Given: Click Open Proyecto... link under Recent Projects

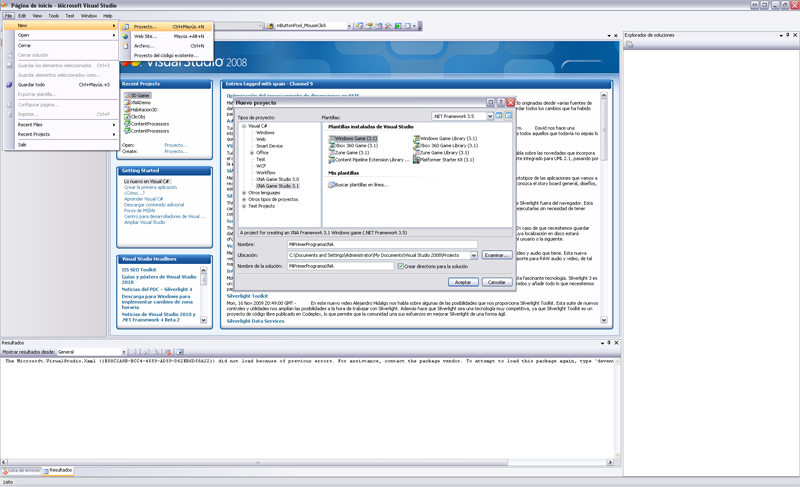Looking at the screenshot, I should click(176, 145).
